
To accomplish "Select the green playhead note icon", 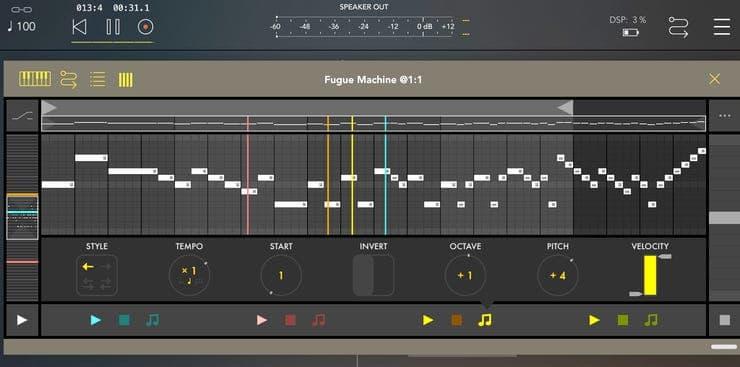I will click(x=651, y=320).
